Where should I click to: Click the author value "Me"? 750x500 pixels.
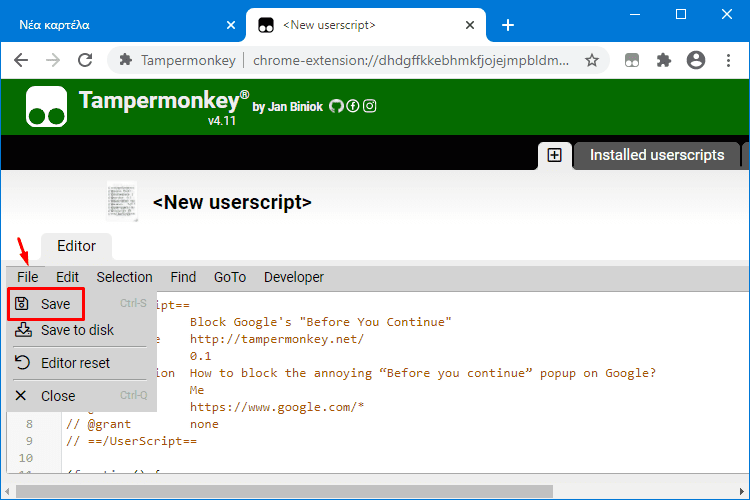(x=197, y=390)
